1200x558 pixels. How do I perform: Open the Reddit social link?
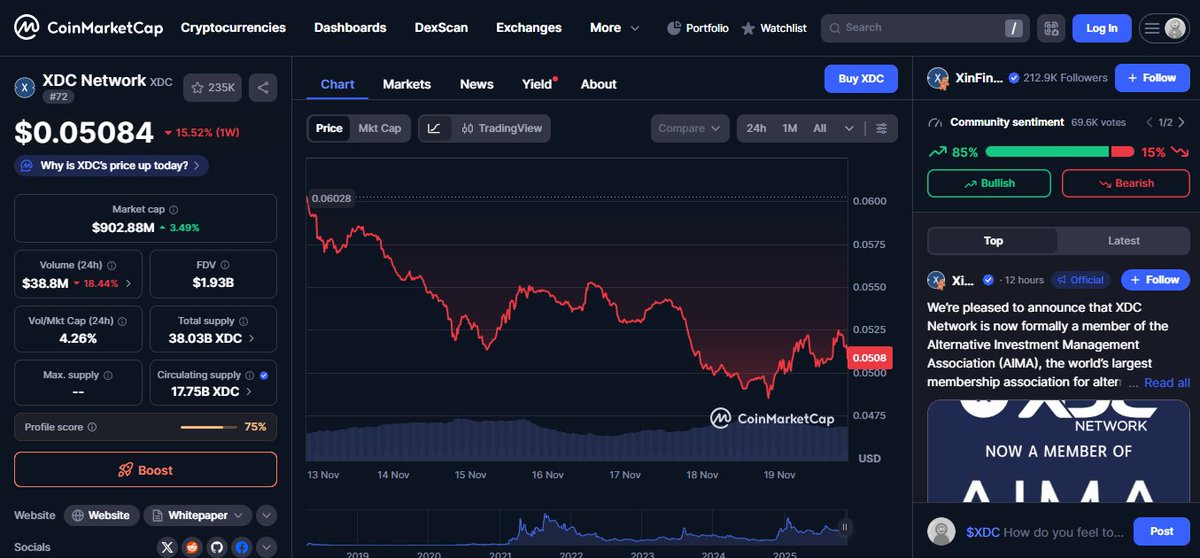click(x=192, y=548)
